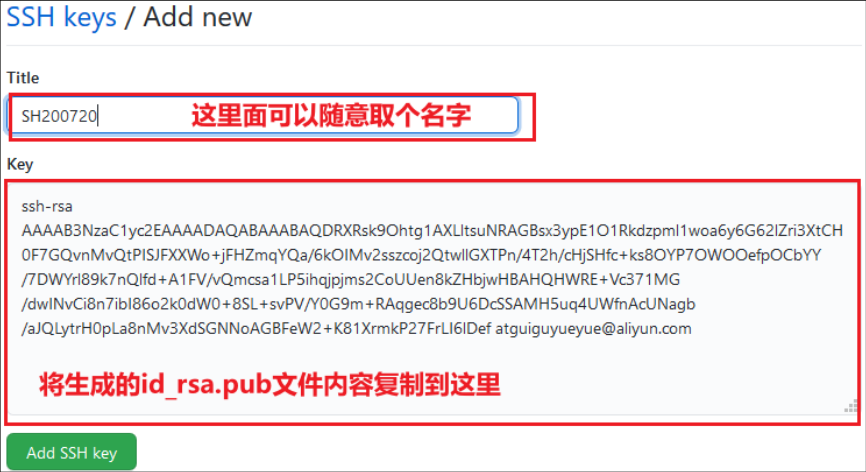
Task: Focus the Title input containing SH200720
Action: [264, 115]
